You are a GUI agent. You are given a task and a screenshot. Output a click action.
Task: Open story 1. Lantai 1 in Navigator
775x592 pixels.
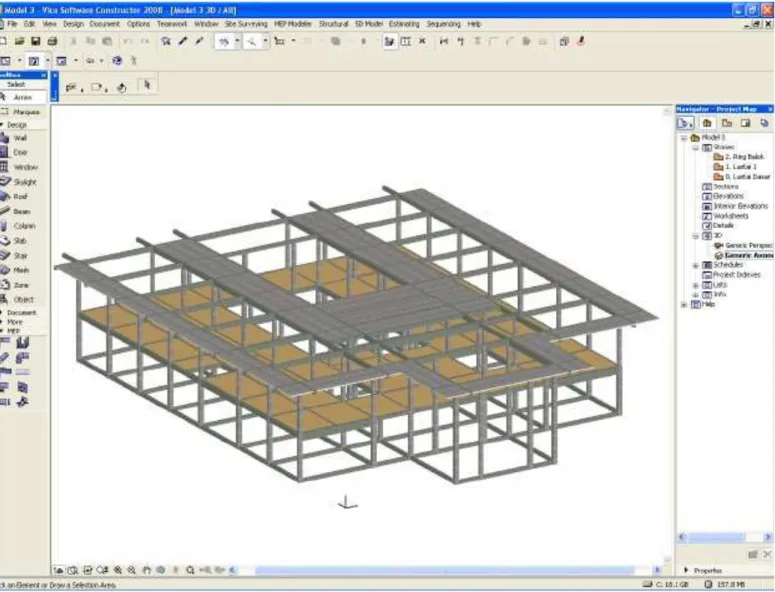(735, 167)
